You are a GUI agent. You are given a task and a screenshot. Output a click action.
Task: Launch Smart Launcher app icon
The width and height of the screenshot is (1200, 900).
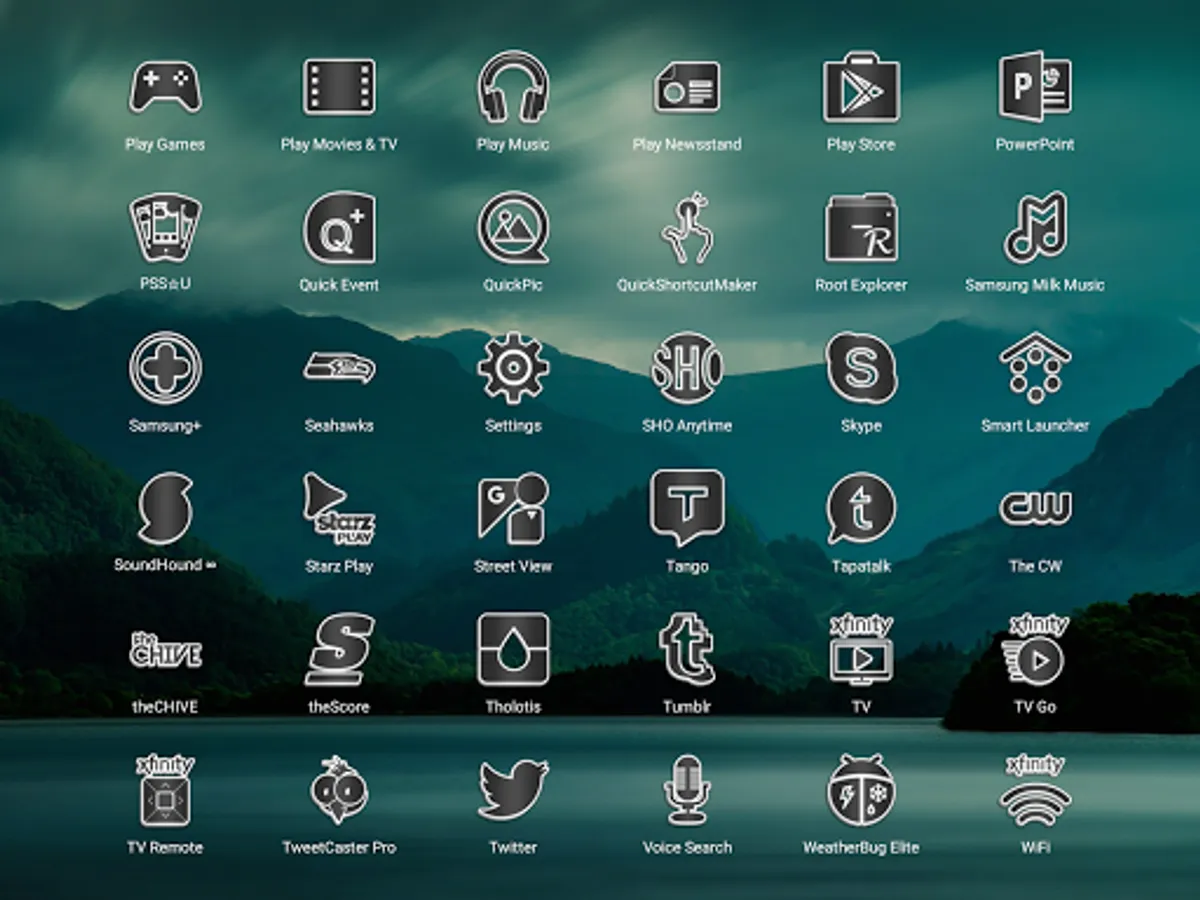(x=1035, y=368)
